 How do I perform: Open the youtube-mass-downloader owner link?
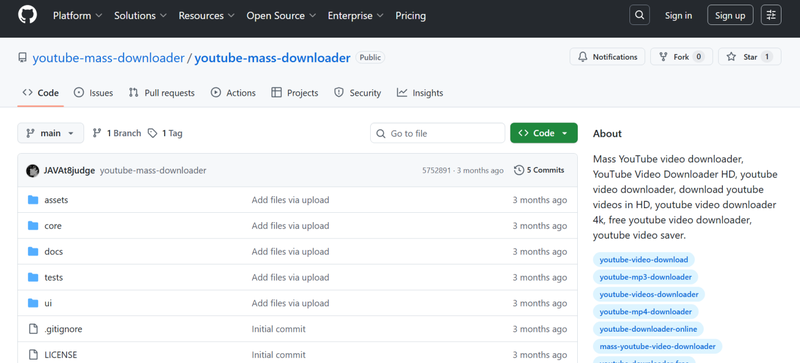108,58
